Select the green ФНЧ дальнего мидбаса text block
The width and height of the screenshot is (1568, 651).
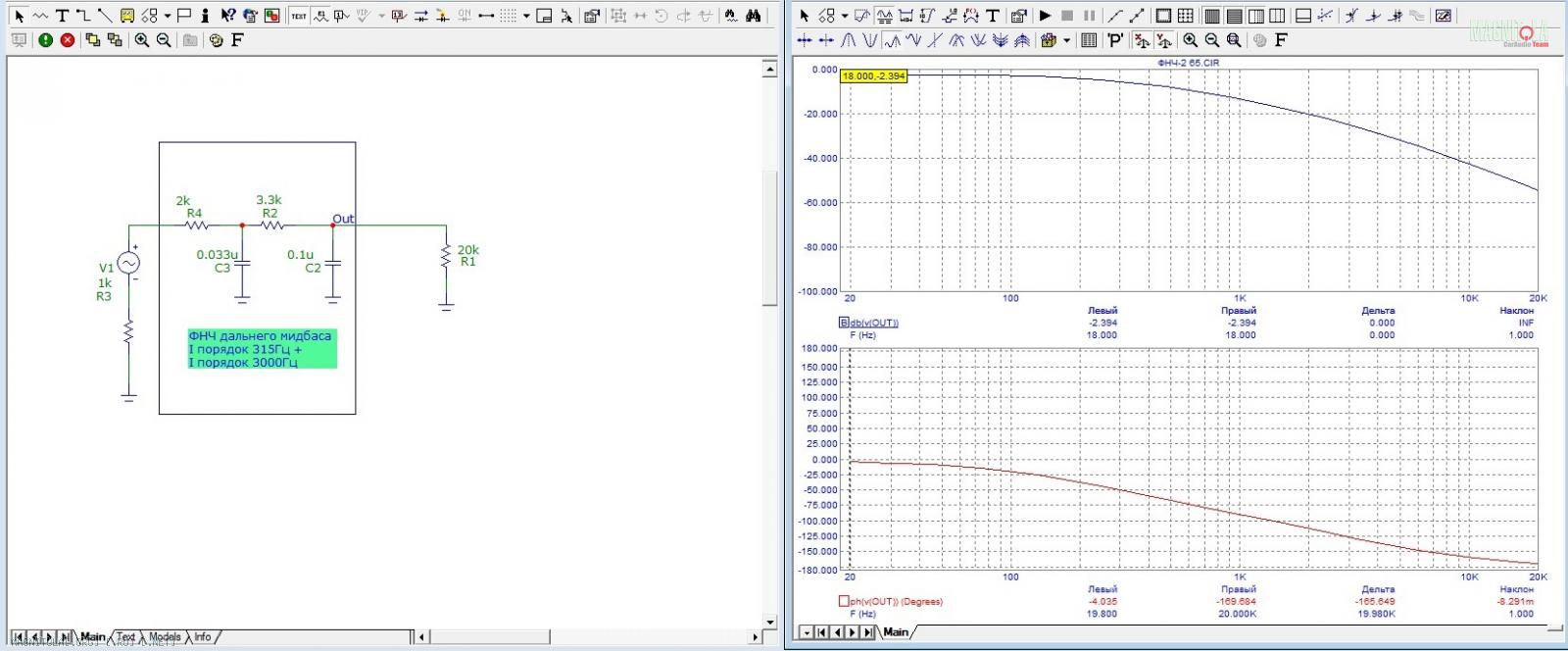pyautogui.click(x=262, y=349)
